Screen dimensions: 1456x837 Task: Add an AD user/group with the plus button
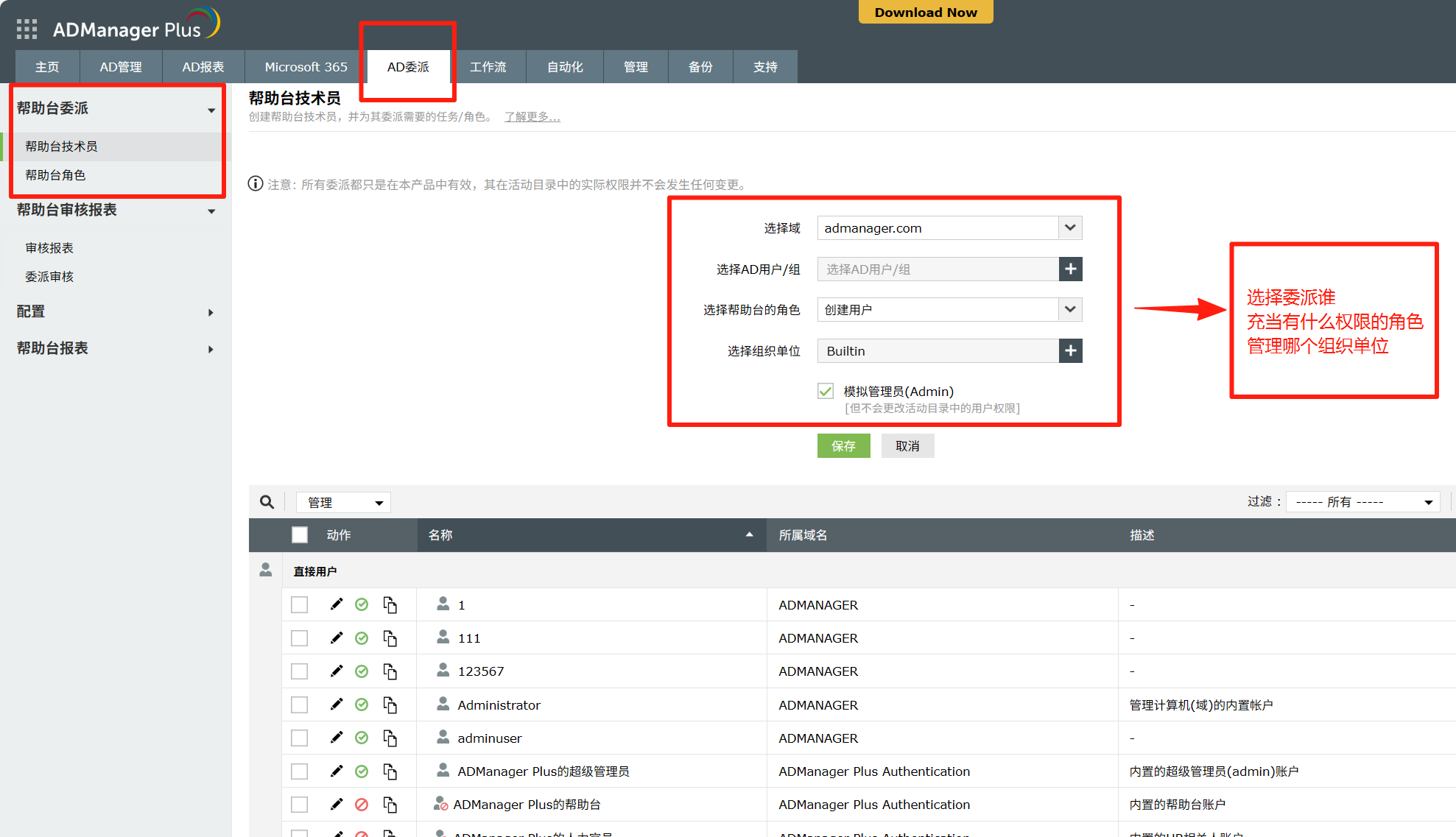click(x=1070, y=269)
